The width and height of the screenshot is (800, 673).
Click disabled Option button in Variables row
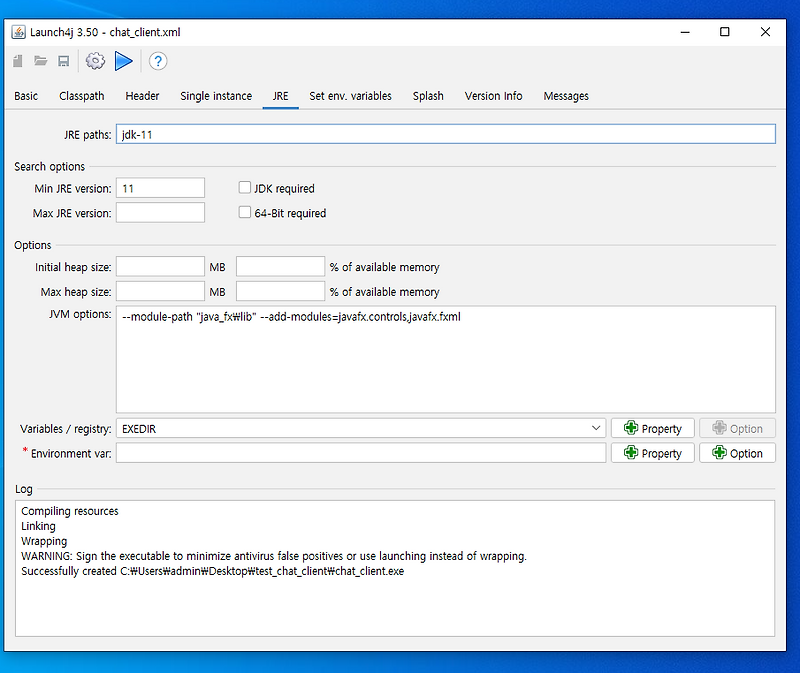(737, 428)
